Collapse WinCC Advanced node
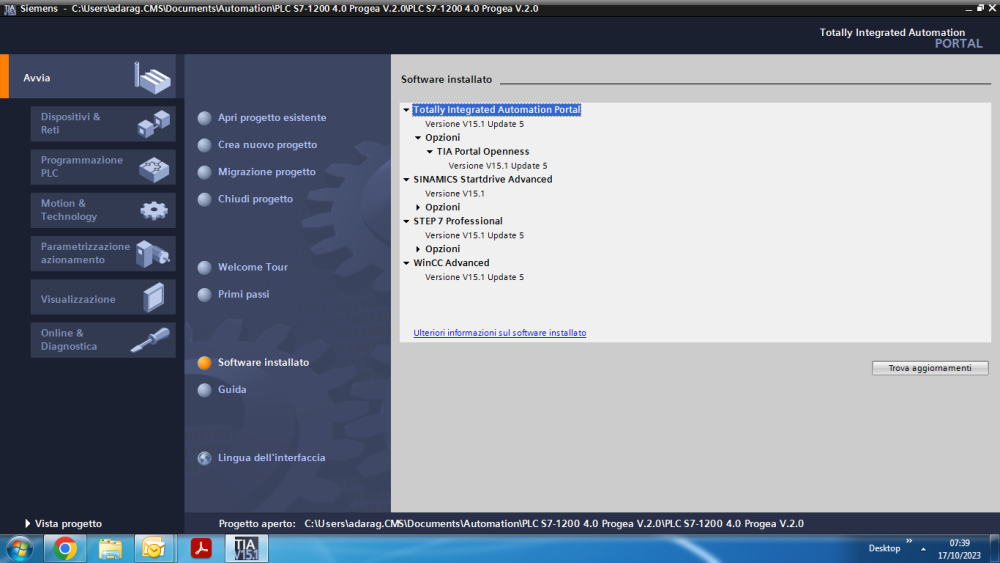 [x=406, y=263]
